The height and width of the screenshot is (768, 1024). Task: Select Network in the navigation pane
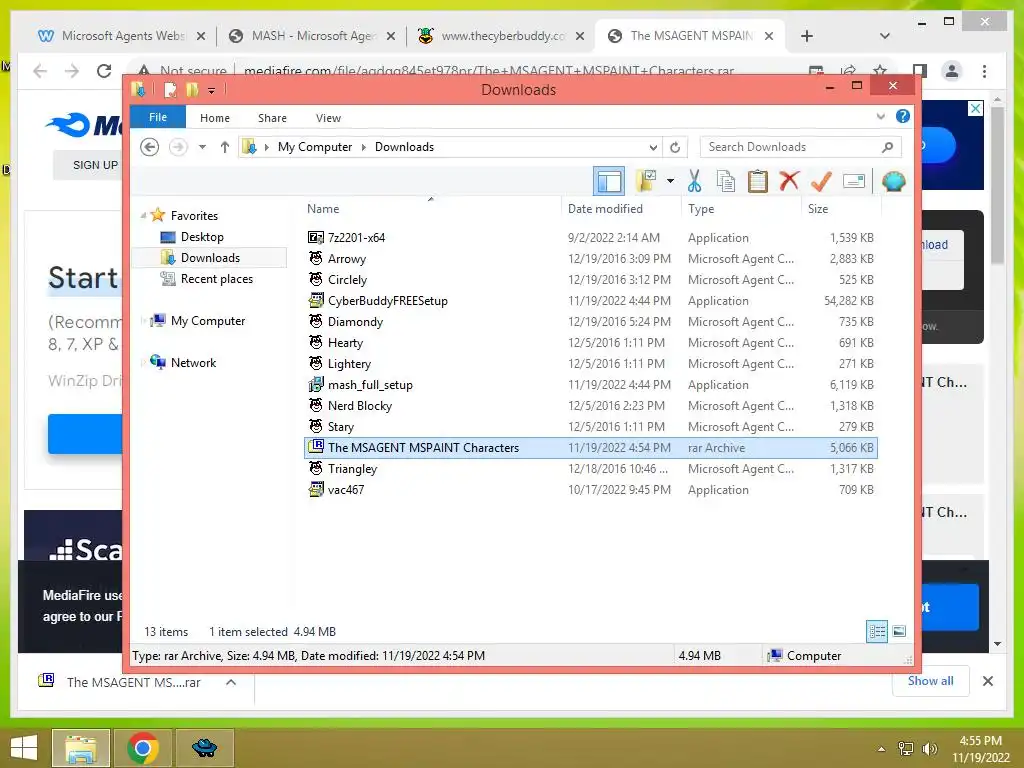point(193,362)
